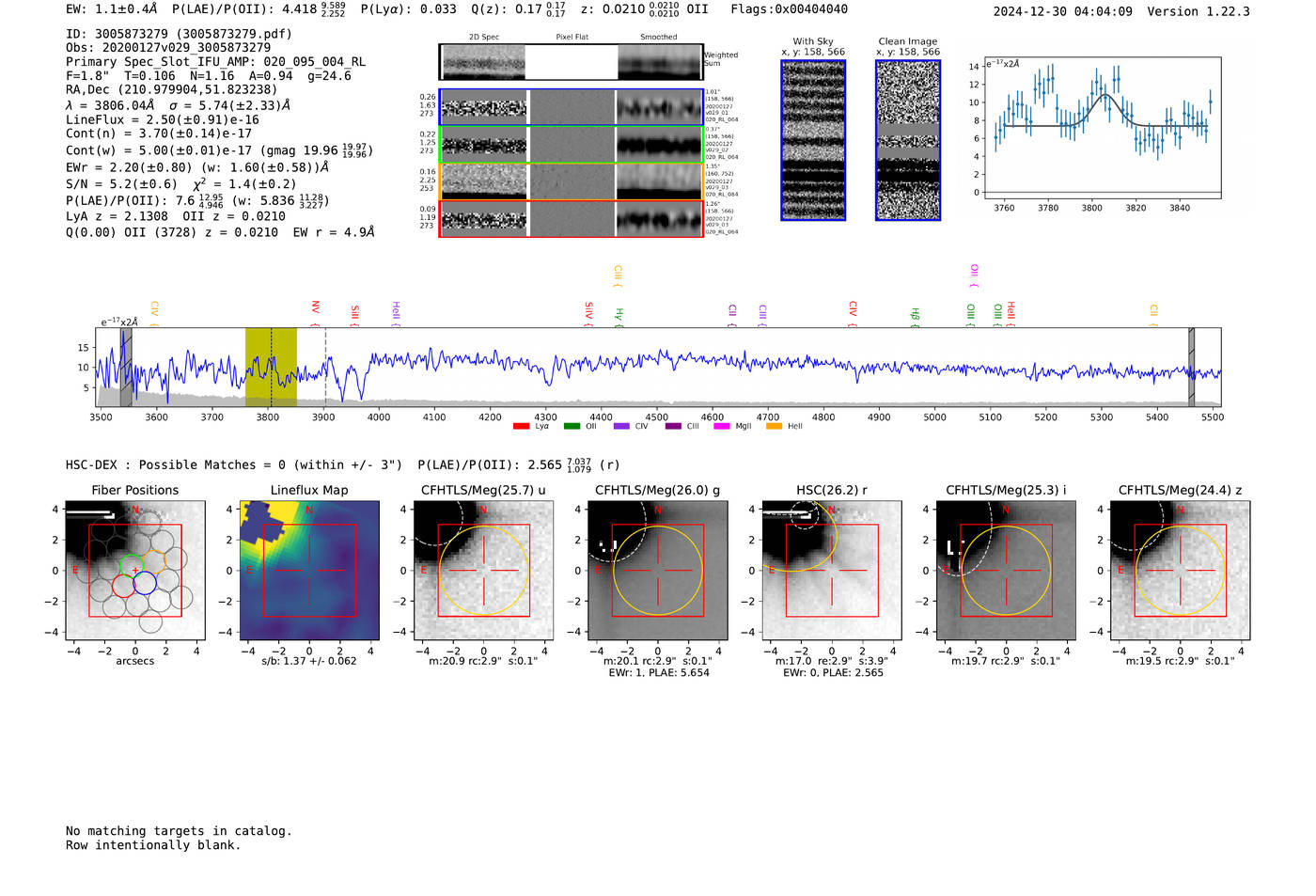Viewport: 1316px width, 896px height.
Task: Click the purple HeII line marker
Action: pyautogui.click(x=396, y=313)
